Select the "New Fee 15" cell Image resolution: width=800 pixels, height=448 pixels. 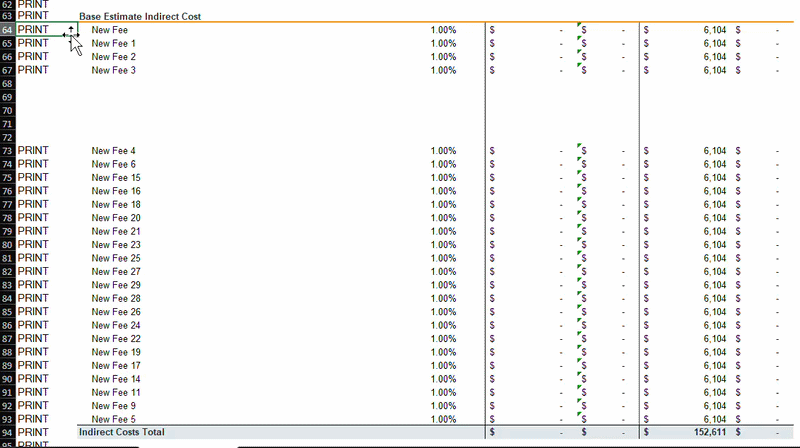[116, 178]
